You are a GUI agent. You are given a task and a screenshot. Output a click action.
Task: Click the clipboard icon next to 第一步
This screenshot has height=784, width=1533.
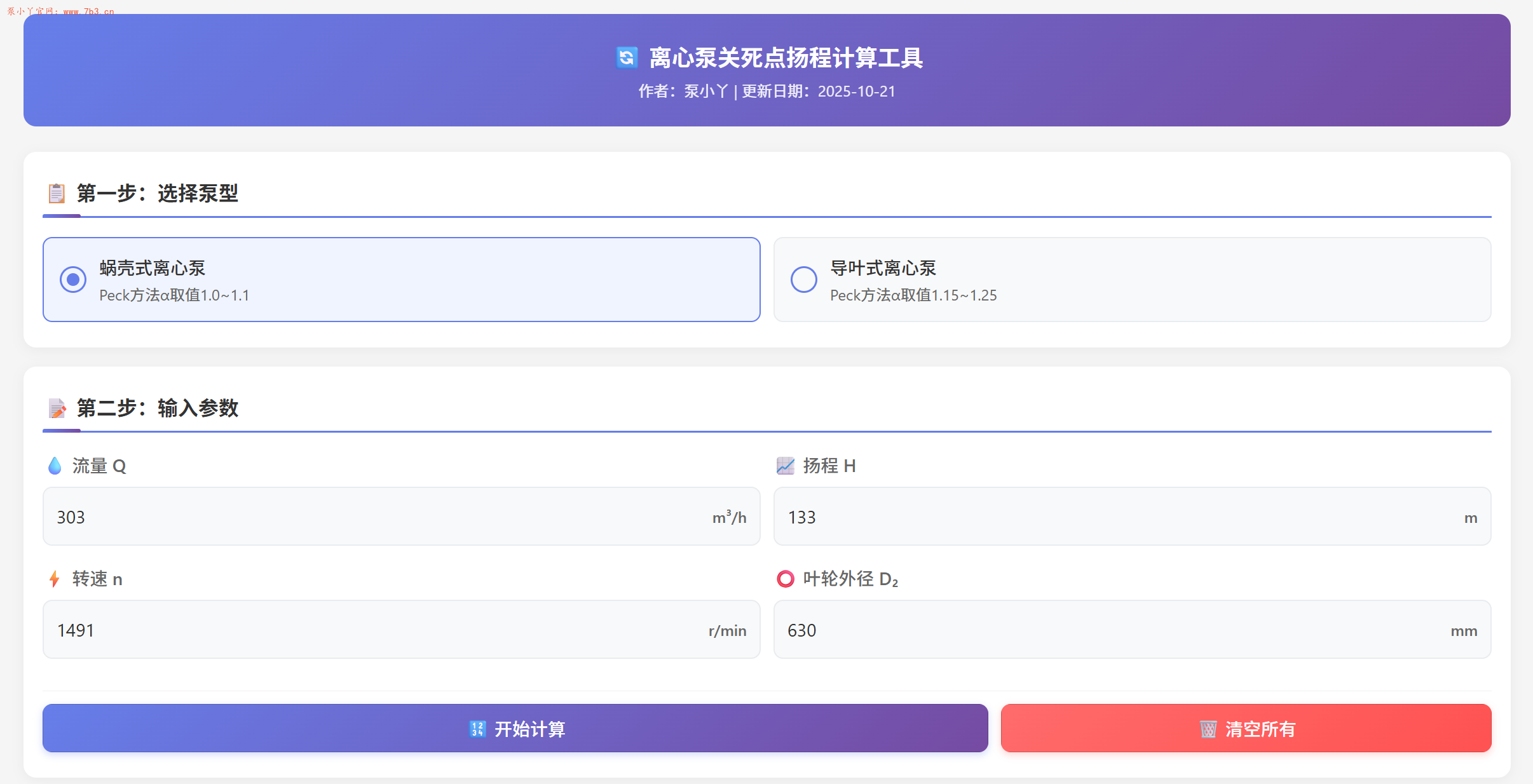point(58,194)
